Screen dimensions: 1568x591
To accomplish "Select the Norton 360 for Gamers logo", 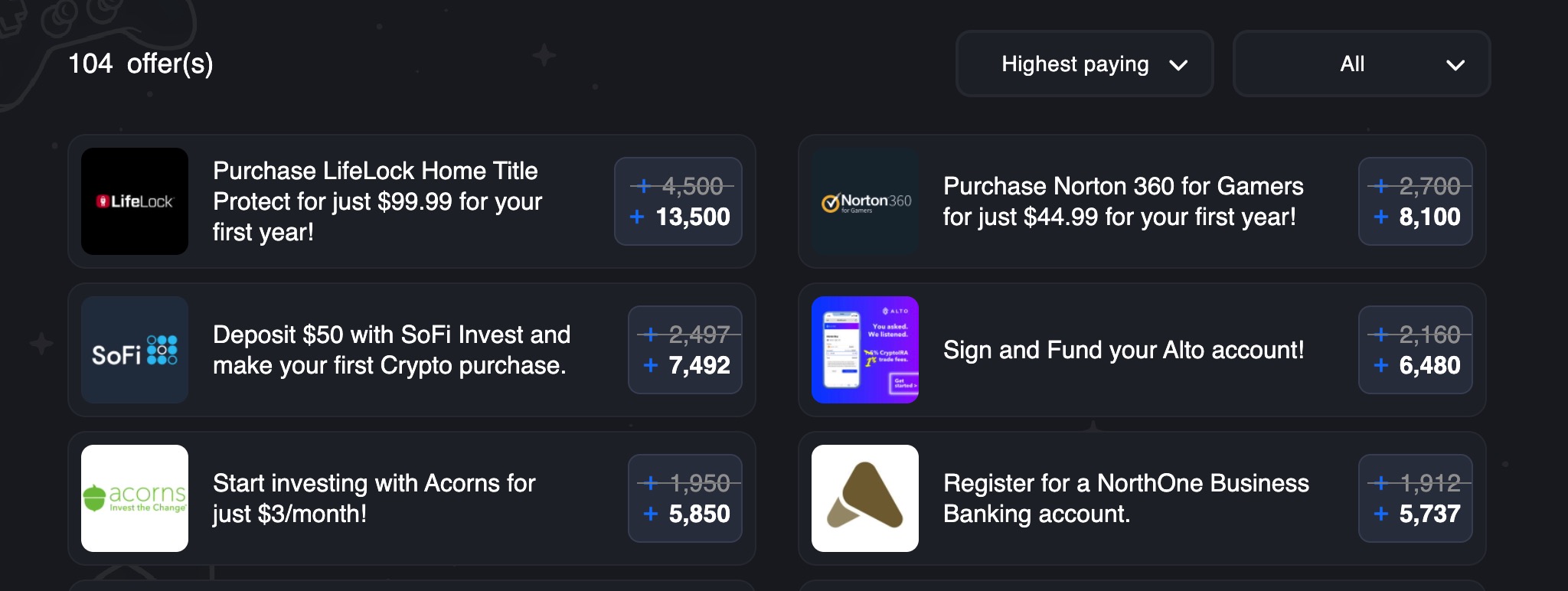I will click(865, 202).
